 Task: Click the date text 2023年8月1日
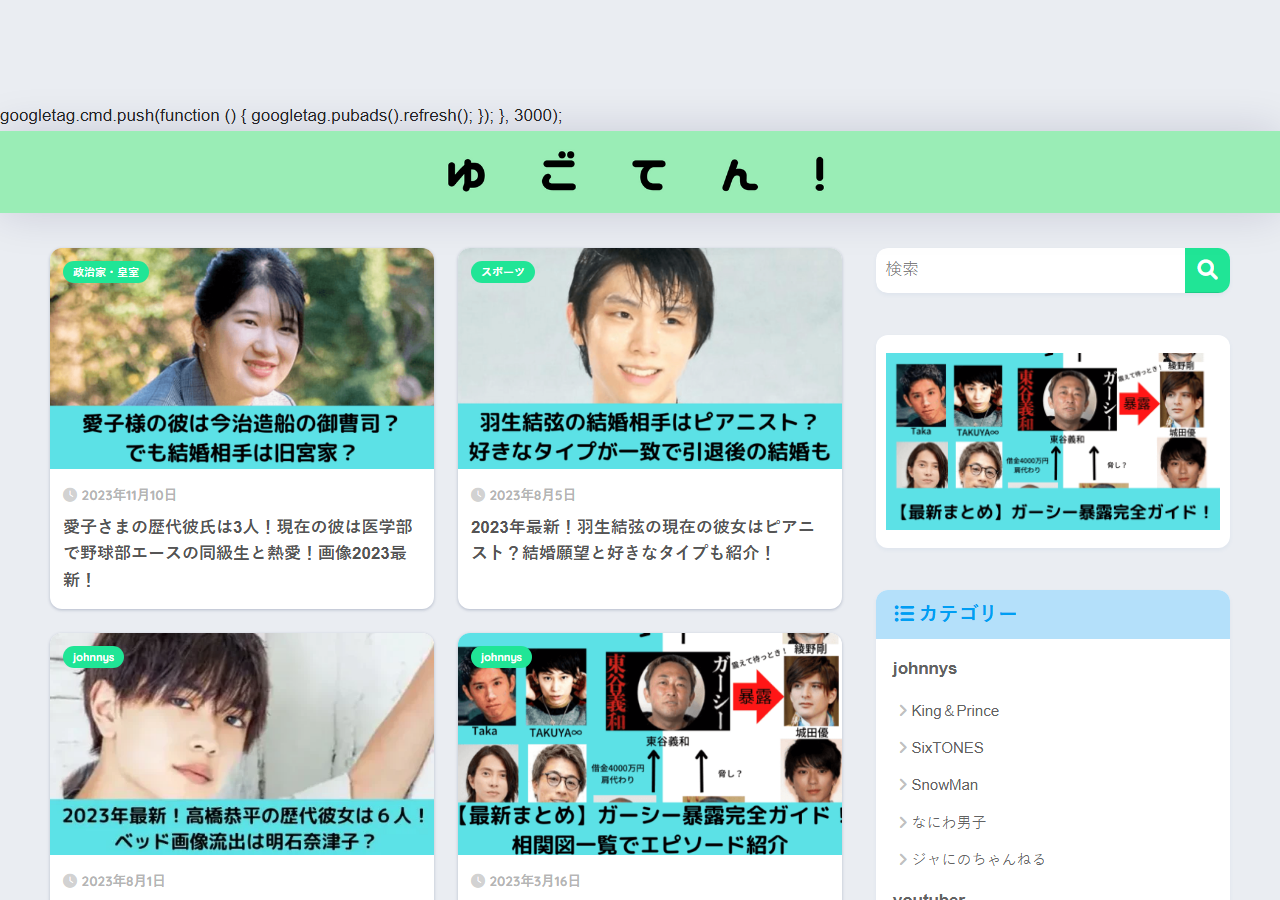point(123,881)
